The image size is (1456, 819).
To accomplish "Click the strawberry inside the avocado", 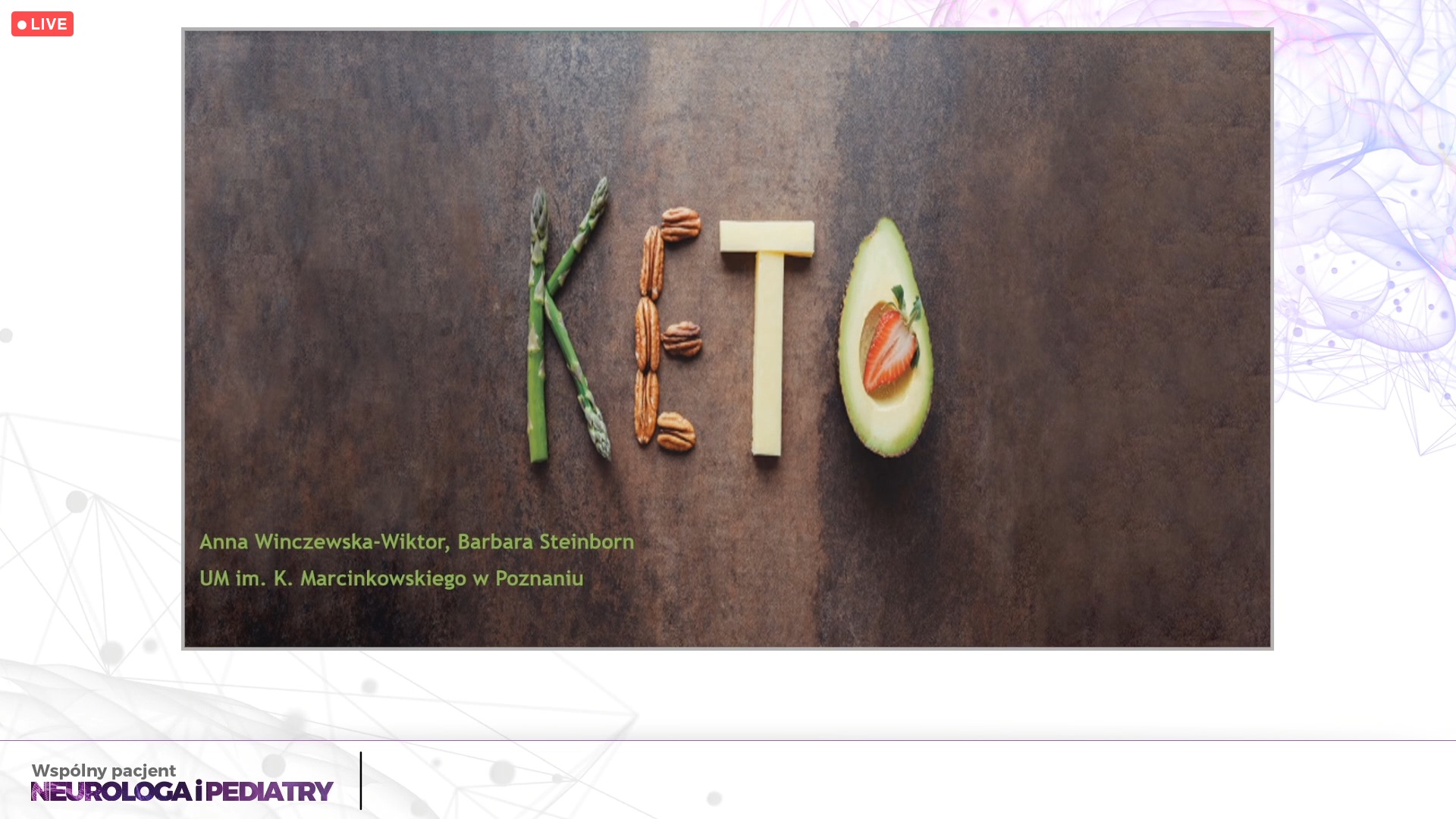I will (x=891, y=346).
